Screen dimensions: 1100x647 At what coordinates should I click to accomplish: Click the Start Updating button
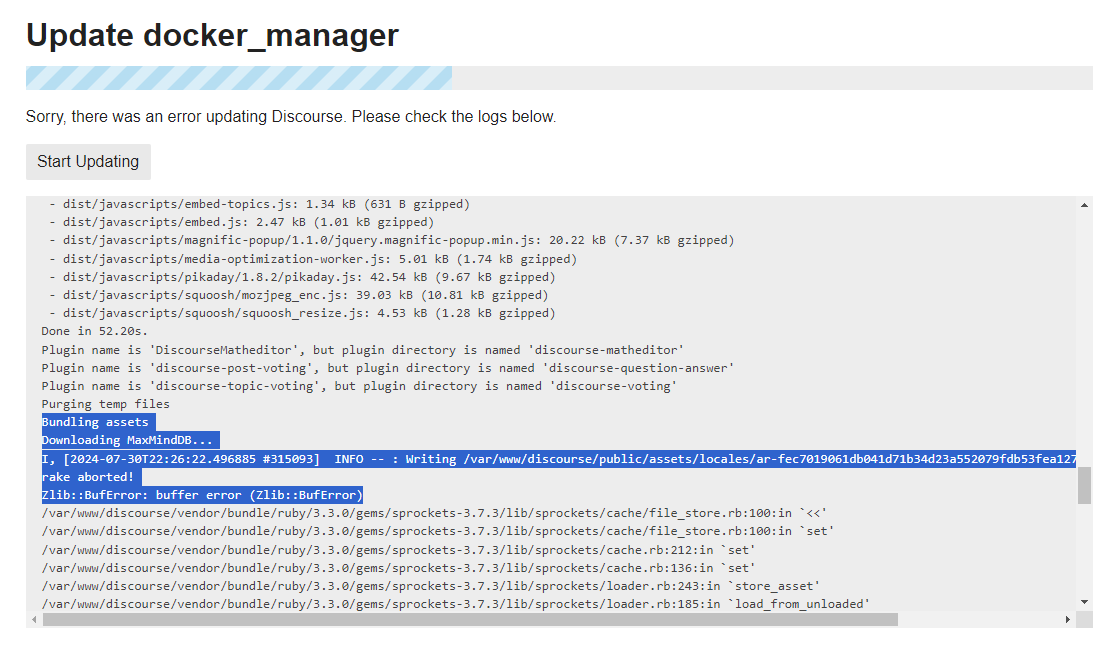tap(88, 162)
